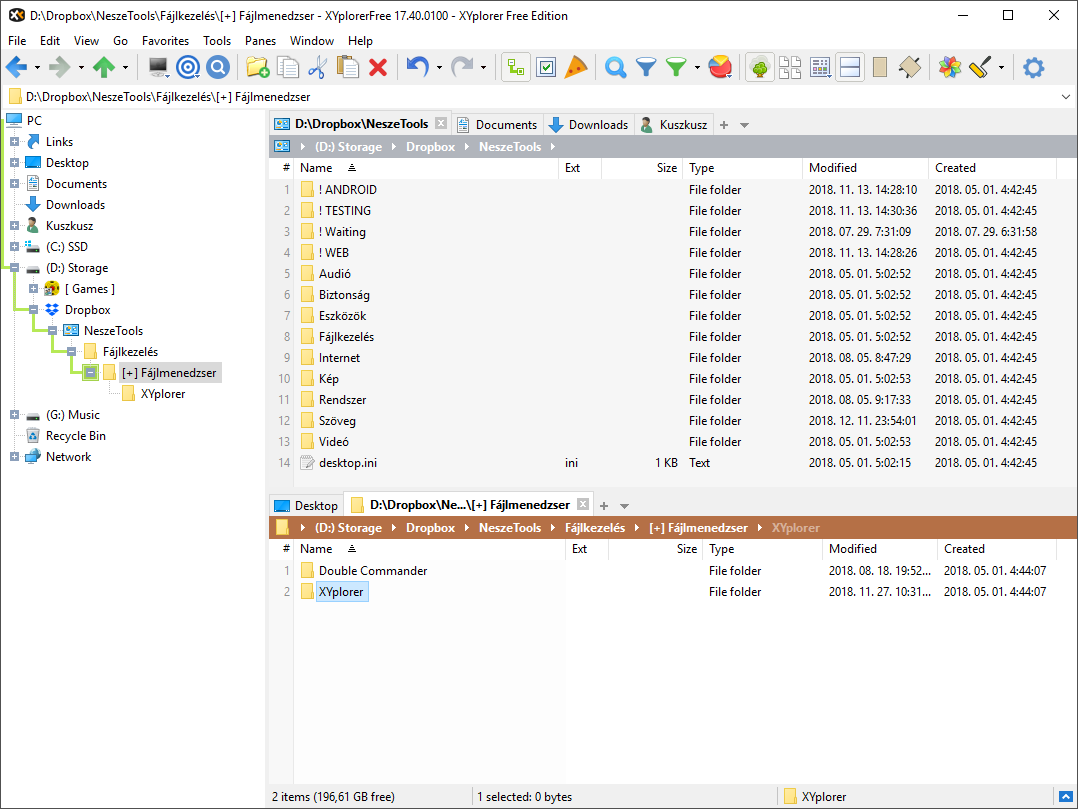Open the Undo dropdown arrow
Image resolution: width=1078 pixels, height=809 pixels.
point(439,67)
